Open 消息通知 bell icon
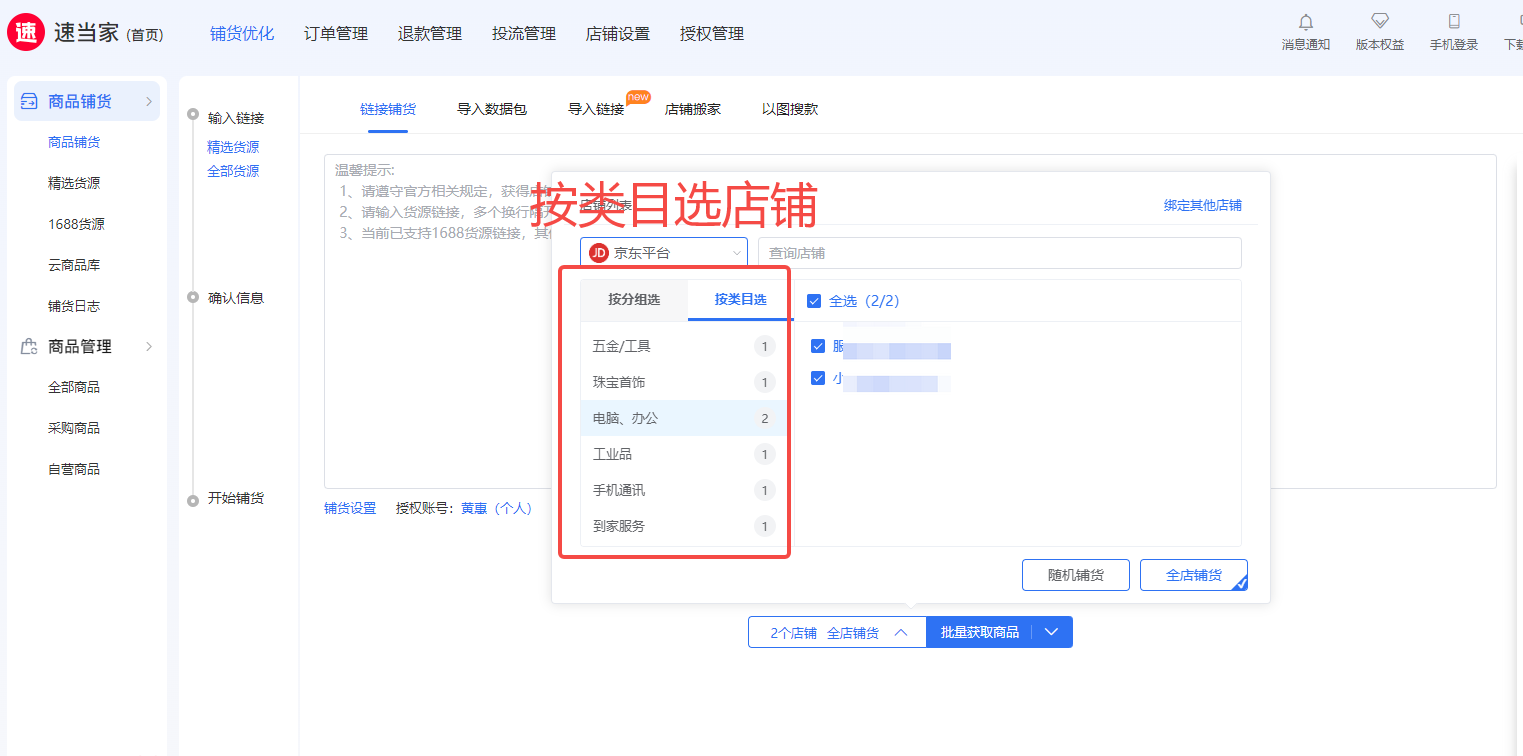The height and width of the screenshot is (756, 1523). [1306, 22]
